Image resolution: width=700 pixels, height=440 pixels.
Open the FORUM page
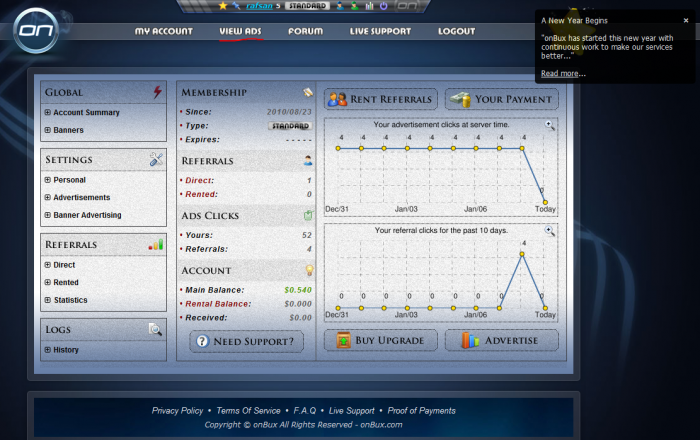pyautogui.click(x=305, y=31)
